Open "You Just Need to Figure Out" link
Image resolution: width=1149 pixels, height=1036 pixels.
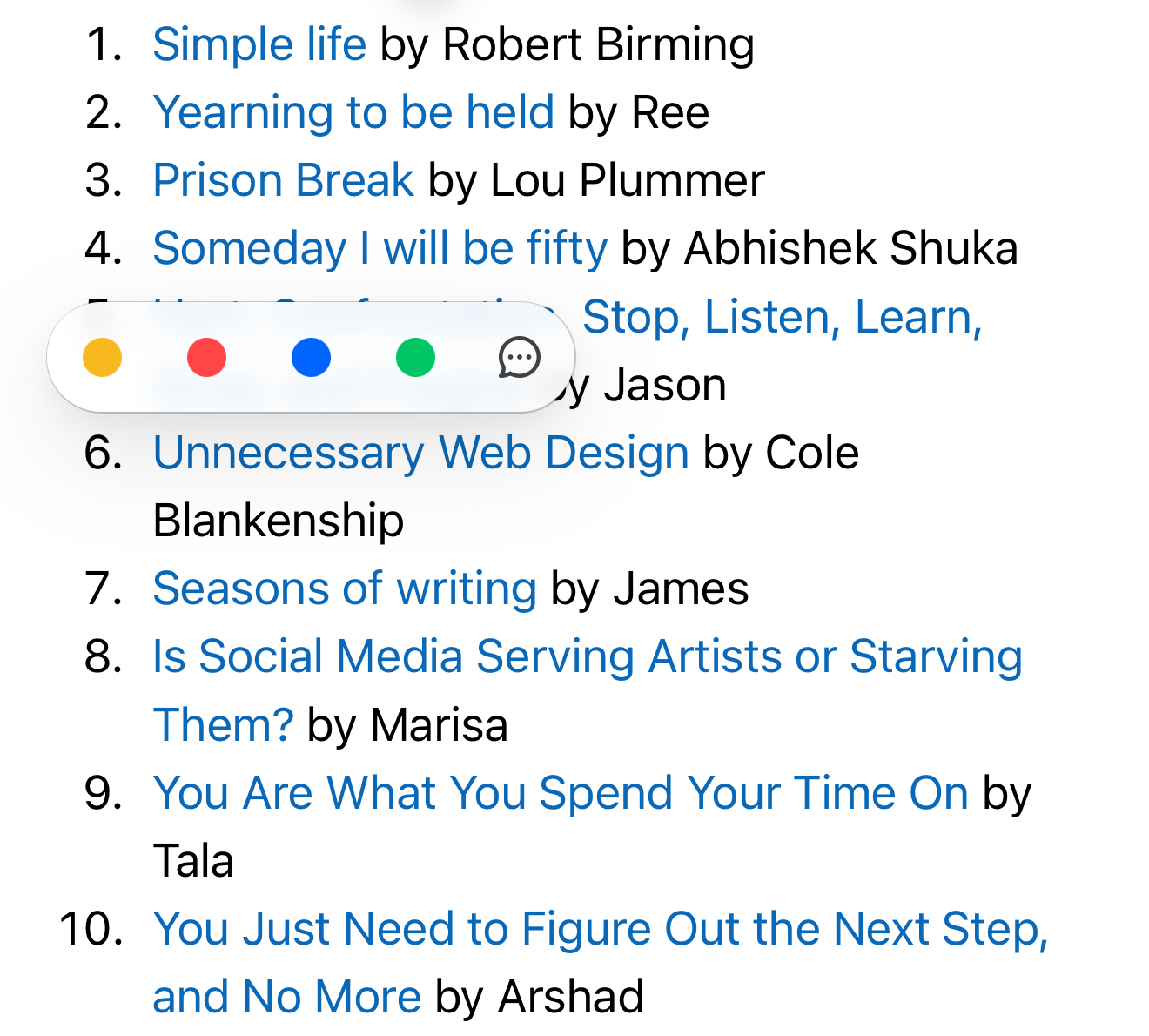coord(600,929)
